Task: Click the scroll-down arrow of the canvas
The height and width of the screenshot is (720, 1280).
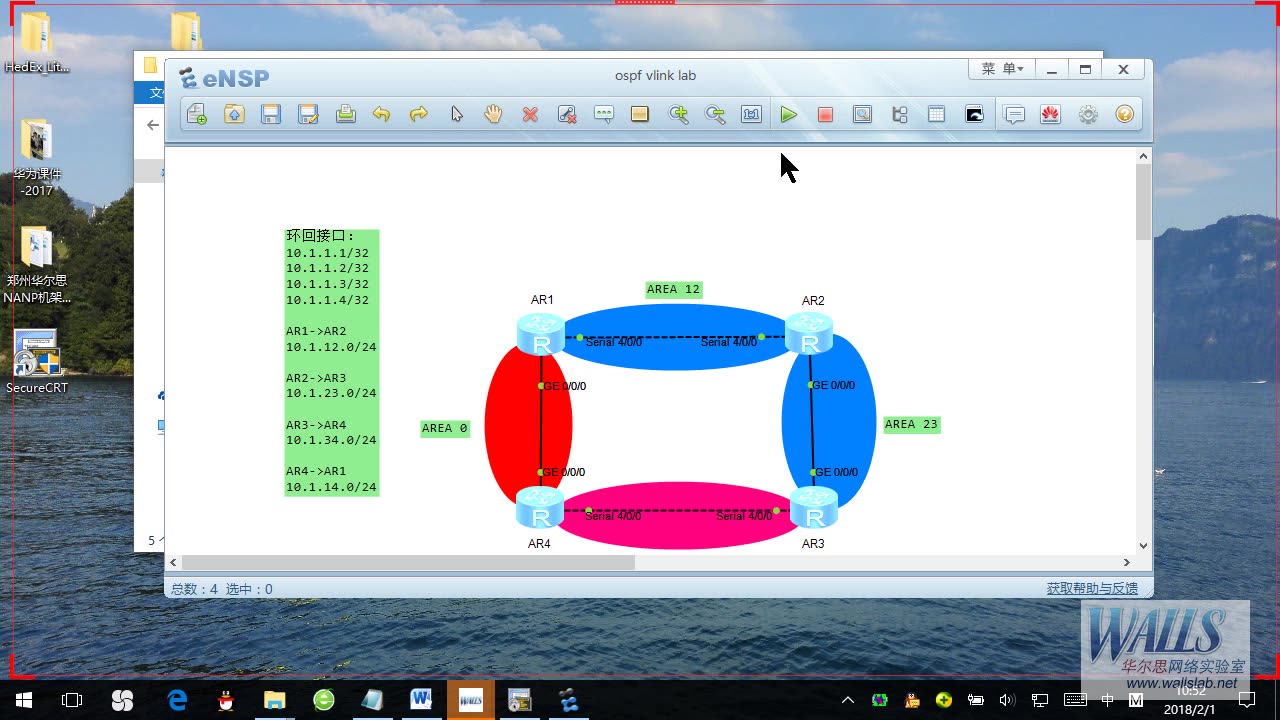Action: coord(1144,546)
